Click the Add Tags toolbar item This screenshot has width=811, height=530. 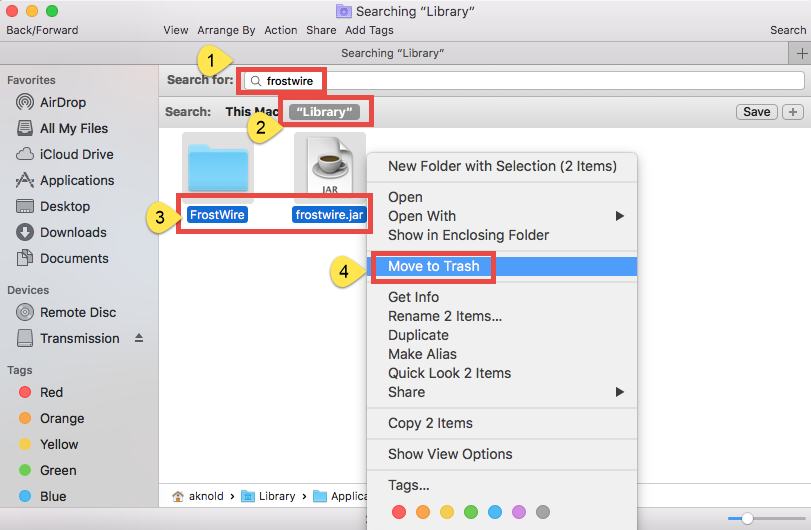pyautogui.click(x=369, y=30)
